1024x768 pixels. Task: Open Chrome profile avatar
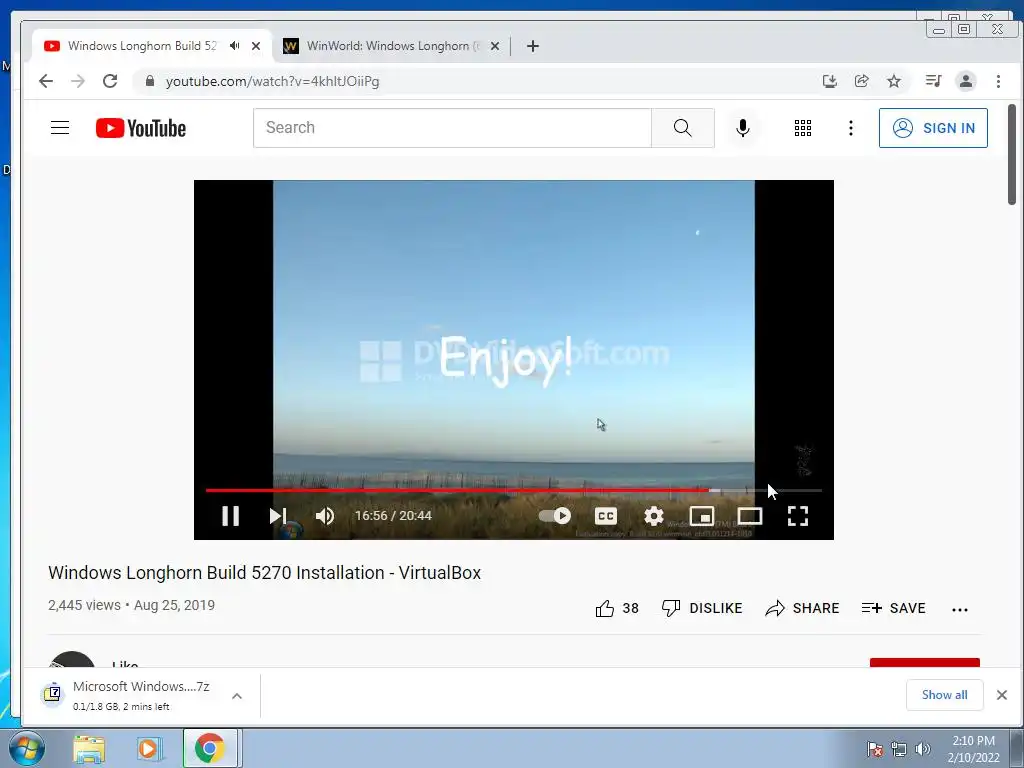966,81
